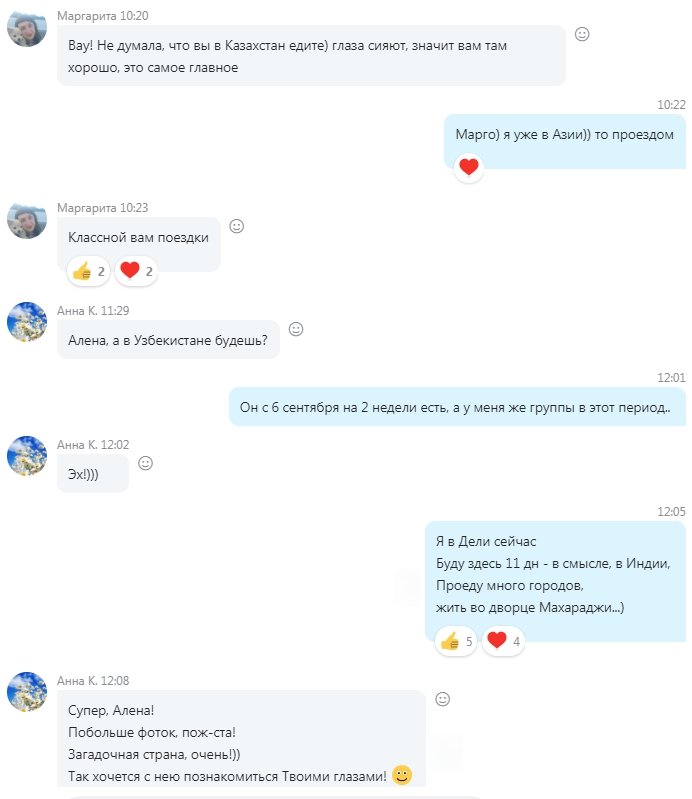
Task: Add reaction to "Классной вам поездки" message
Action: [x=236, y=226]
